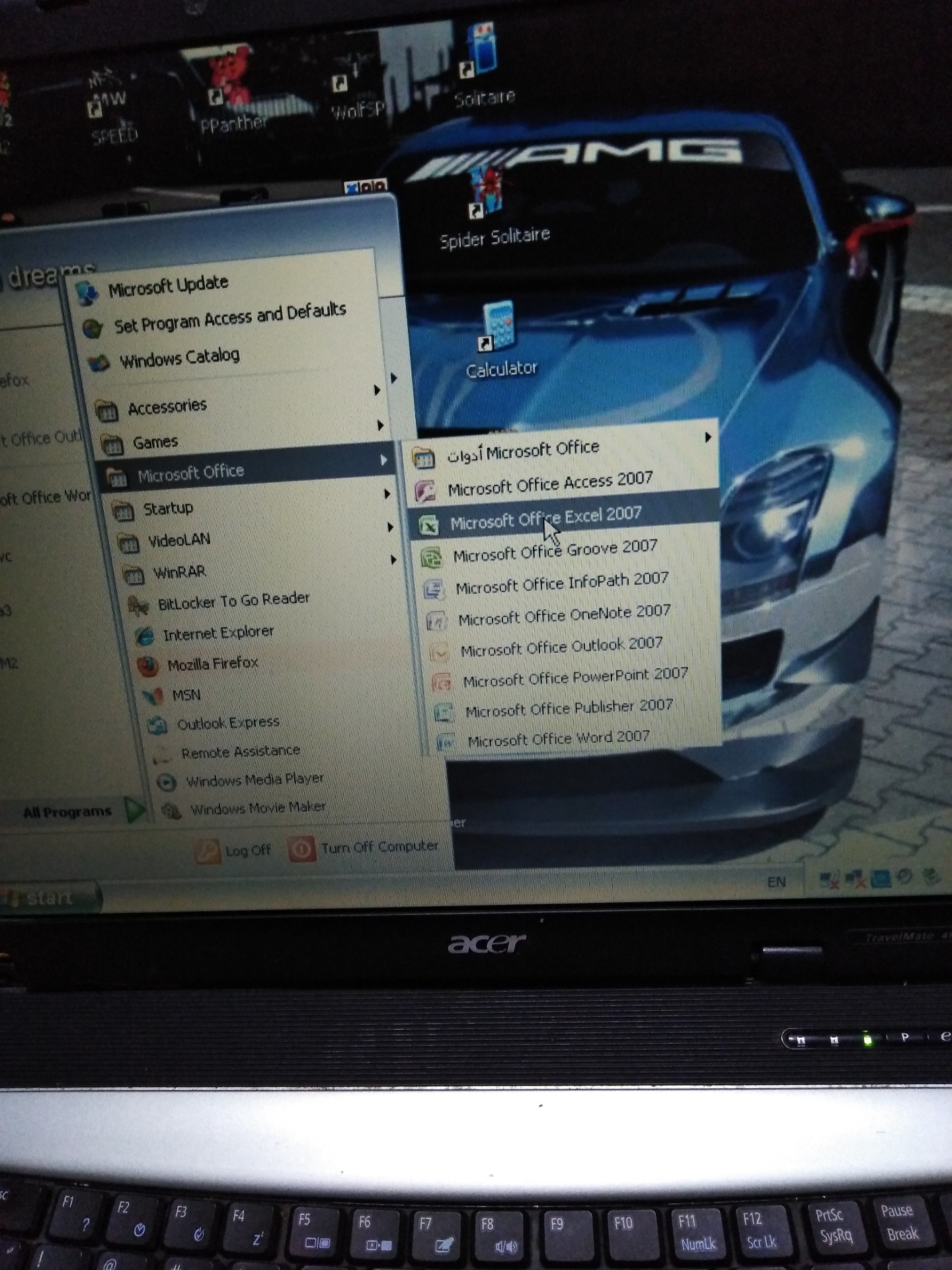Click the Groove 2007 icon in Office submenu
Image resolution: width=952 pixels, height=1270 pixels.
pos(432,558)
